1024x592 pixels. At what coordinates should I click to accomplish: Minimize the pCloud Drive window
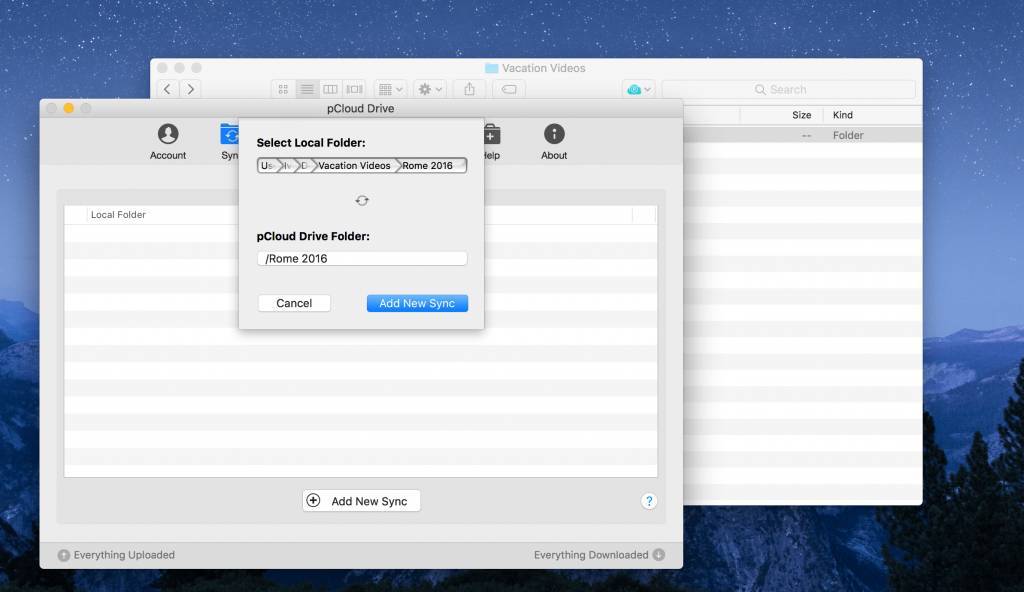69,108
